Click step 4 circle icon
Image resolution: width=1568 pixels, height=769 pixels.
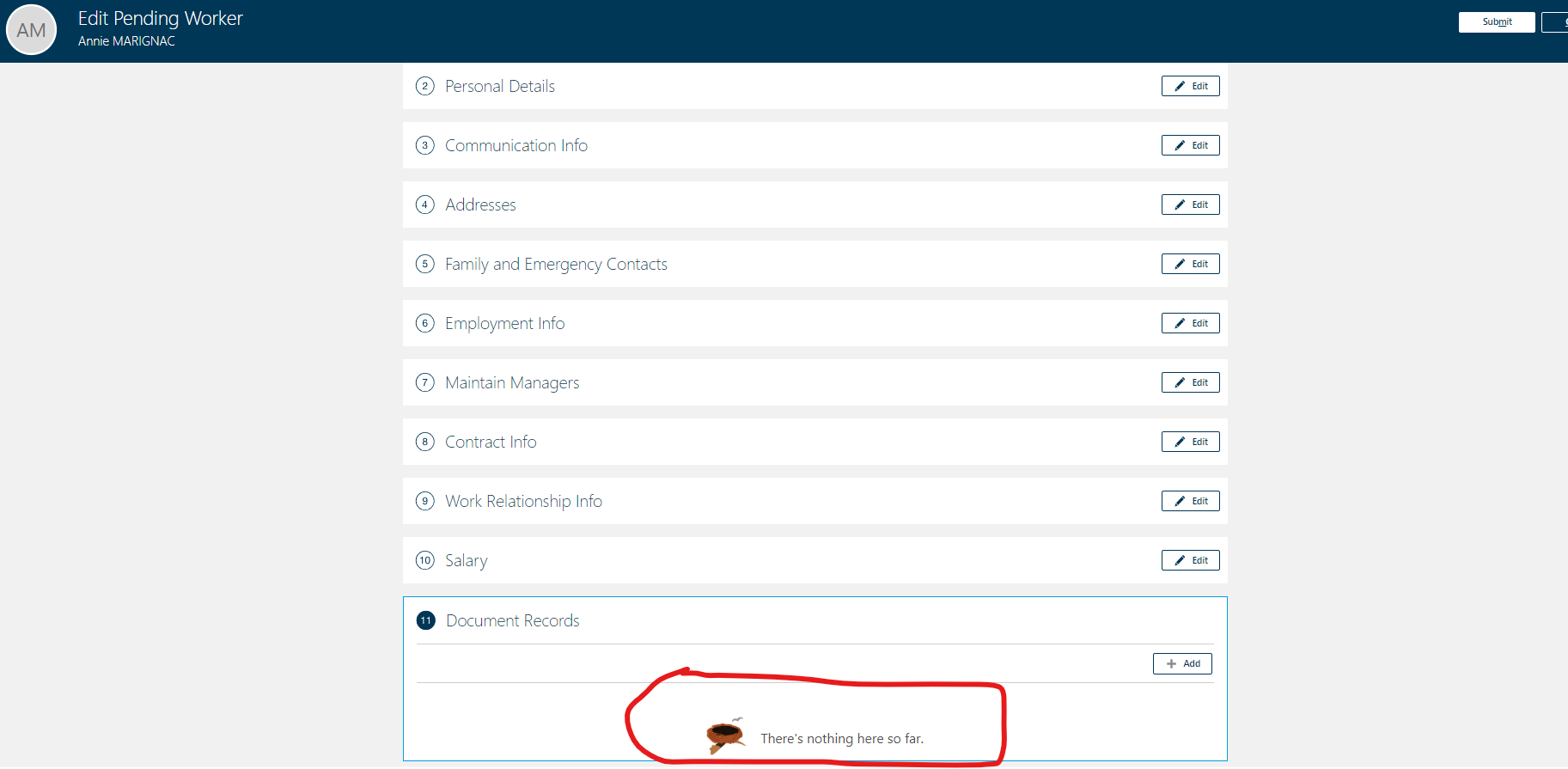425,204
